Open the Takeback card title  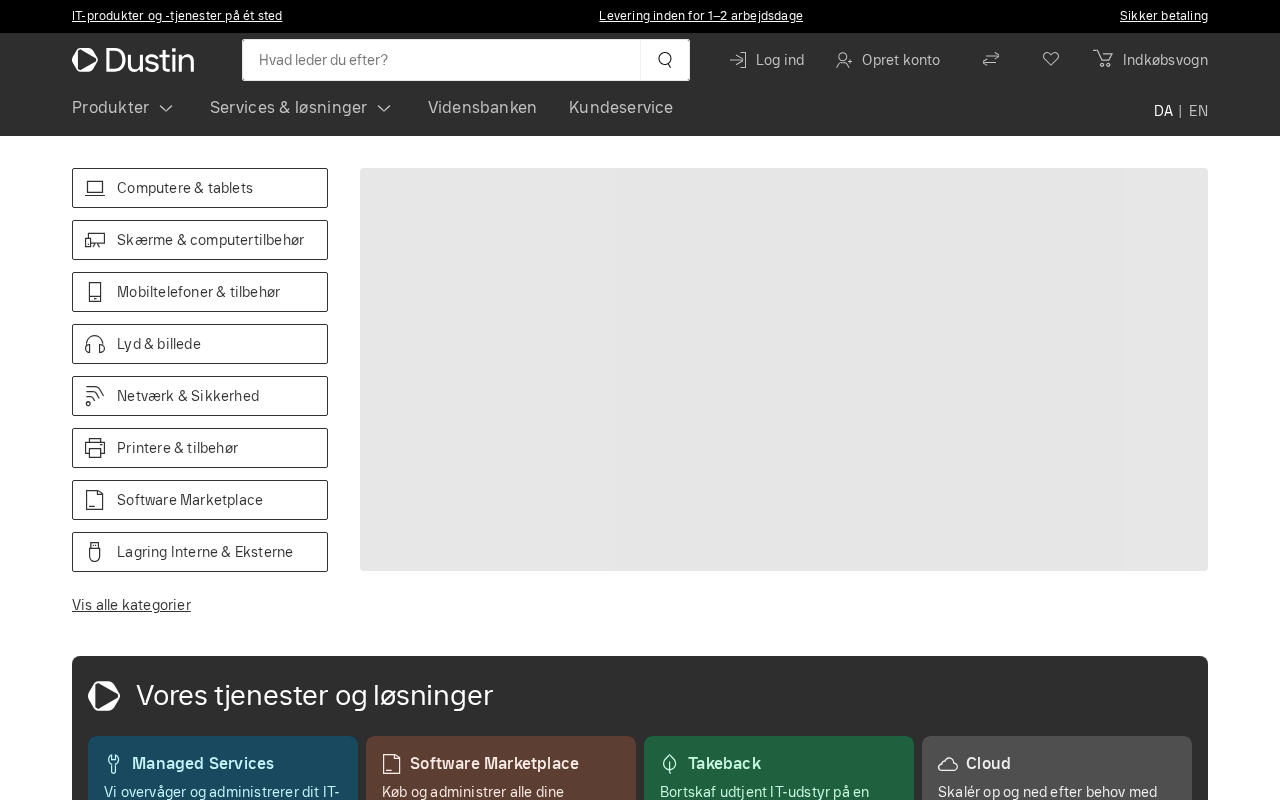click(x=724, y=764)
